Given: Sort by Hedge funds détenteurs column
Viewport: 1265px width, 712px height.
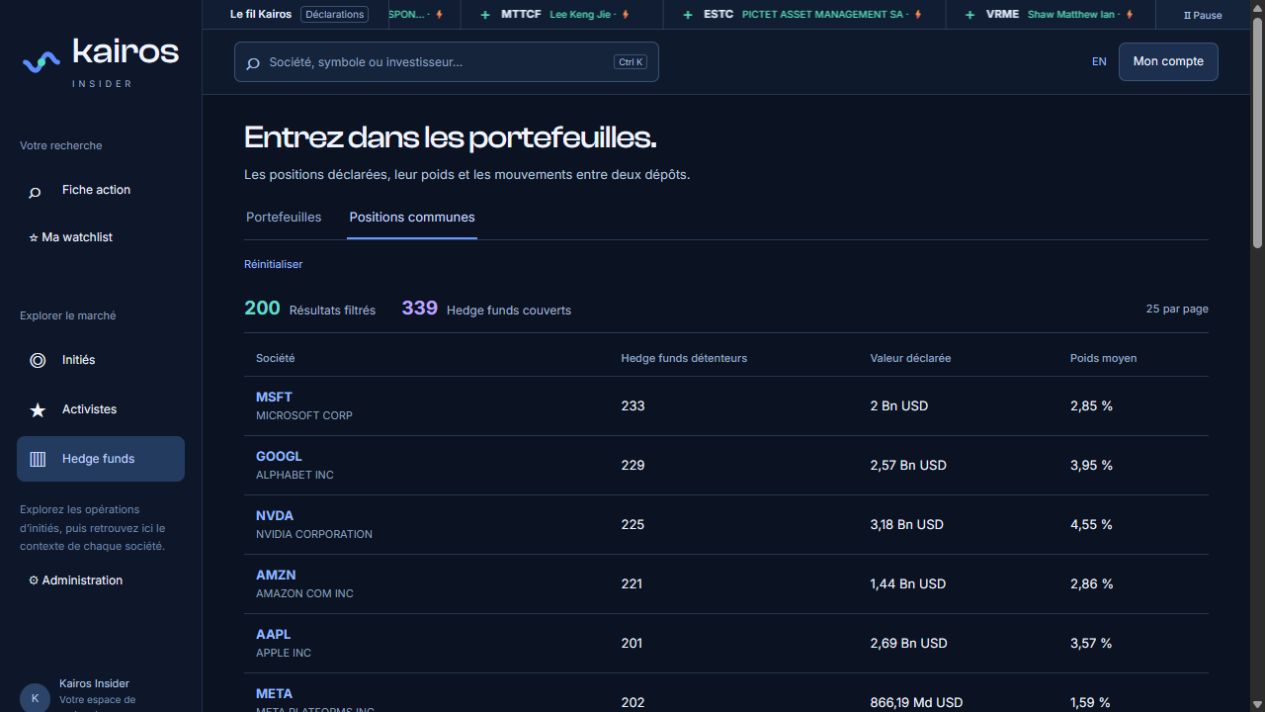Looking at the screenshot, I should click(684, 358).
